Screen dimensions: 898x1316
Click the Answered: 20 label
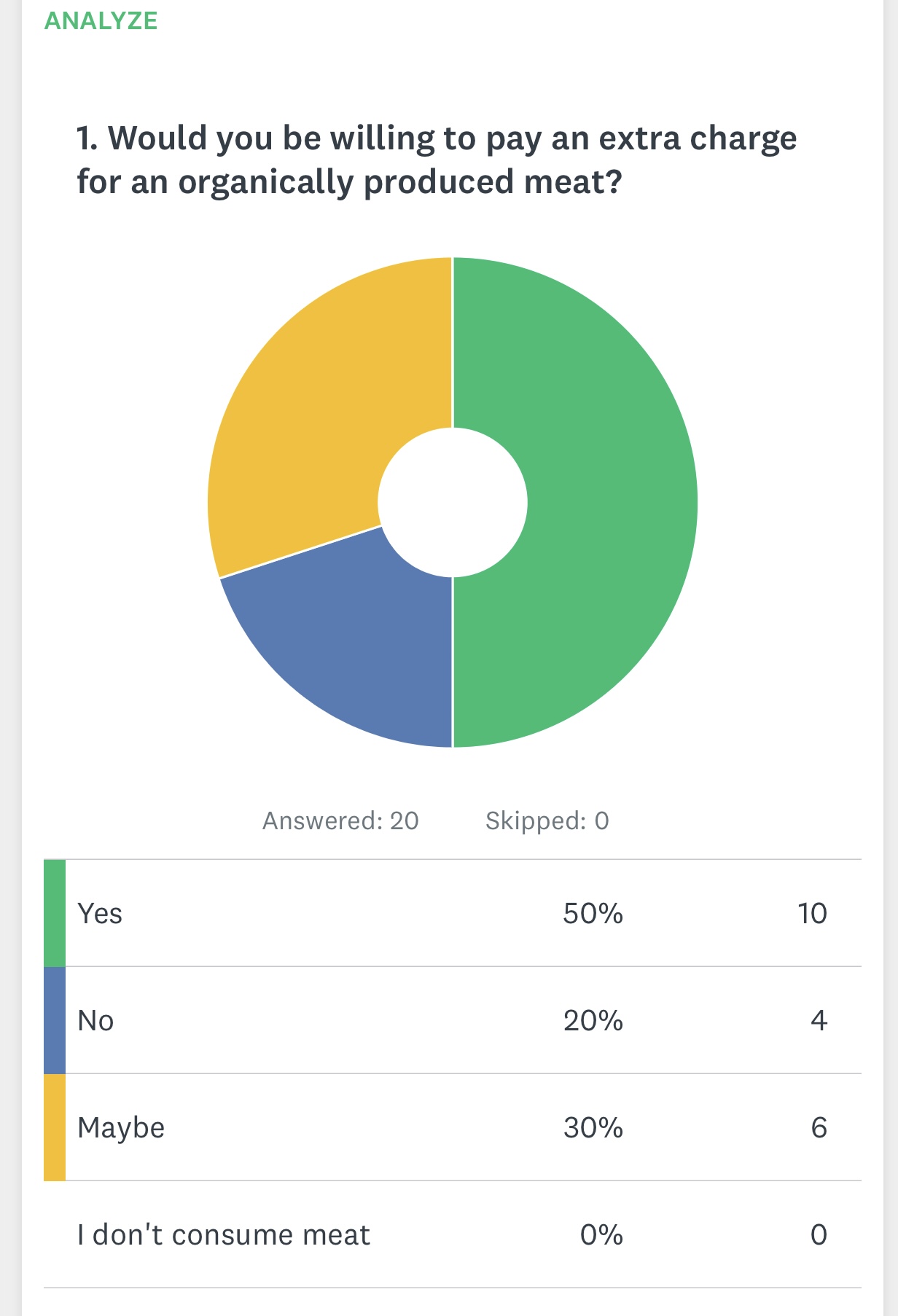click(x=340, y=821)
